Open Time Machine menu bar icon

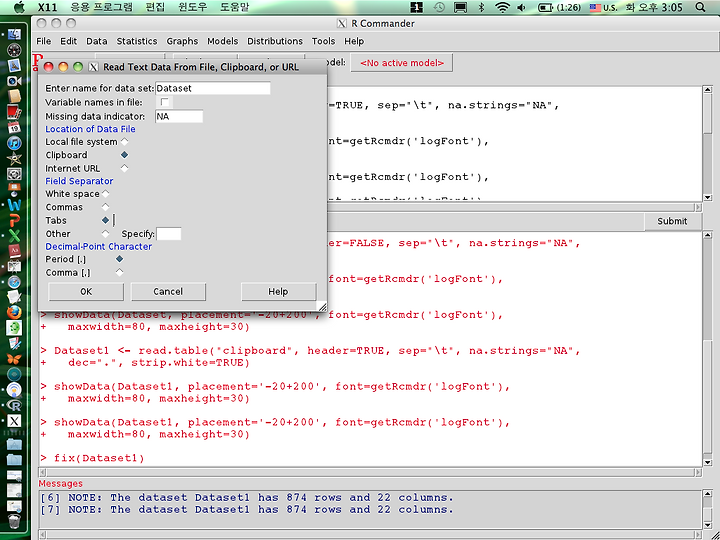[x=439, y=7]
